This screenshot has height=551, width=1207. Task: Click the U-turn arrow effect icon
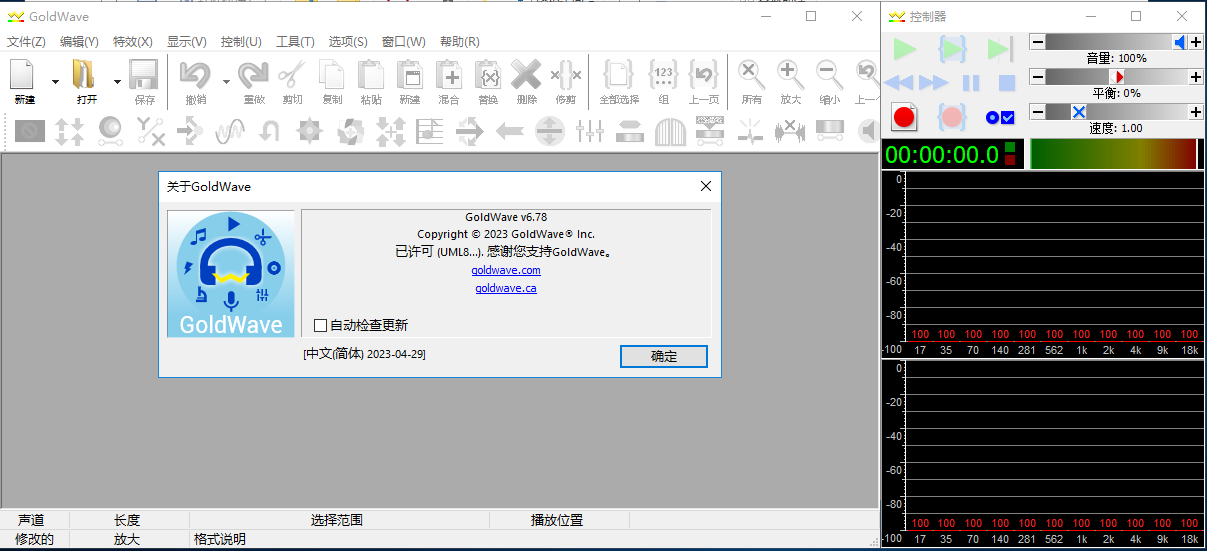[x=269, y=131]
